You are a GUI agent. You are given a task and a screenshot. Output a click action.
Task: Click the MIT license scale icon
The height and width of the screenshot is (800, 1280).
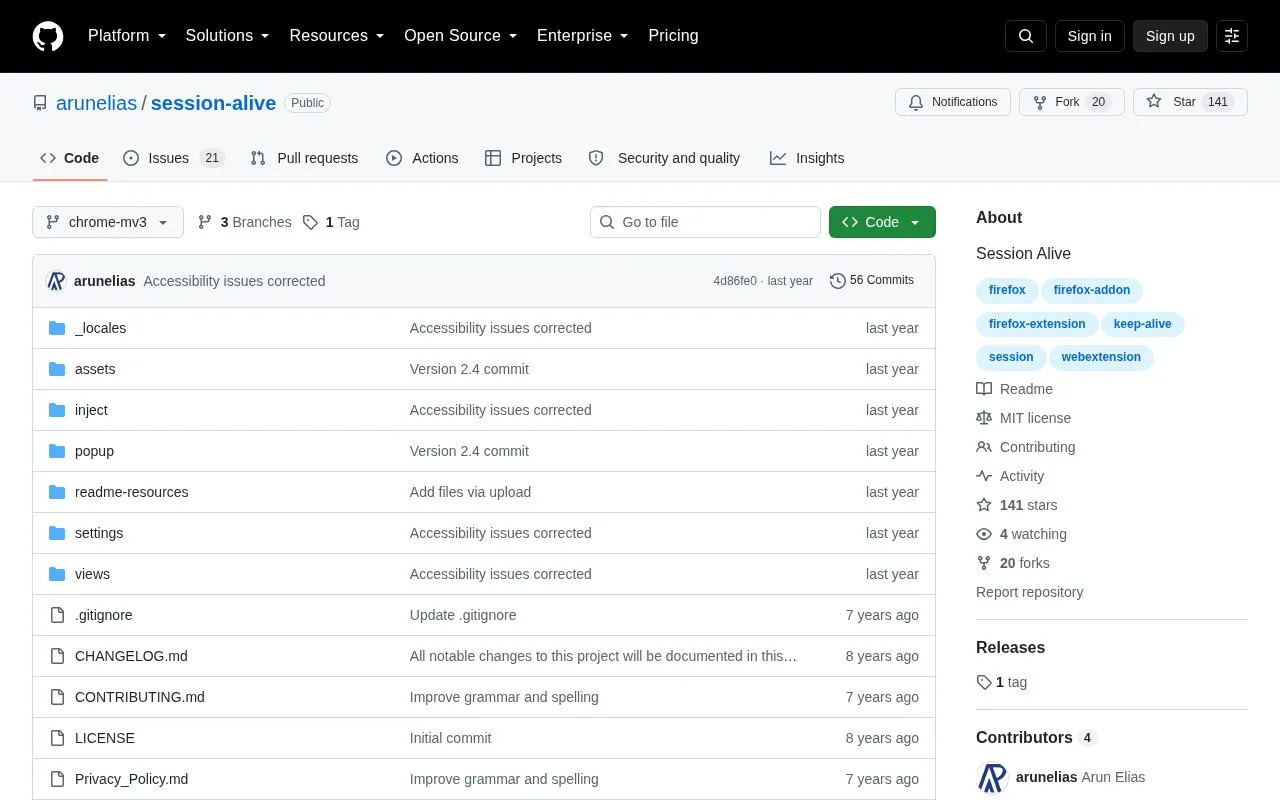984,418
